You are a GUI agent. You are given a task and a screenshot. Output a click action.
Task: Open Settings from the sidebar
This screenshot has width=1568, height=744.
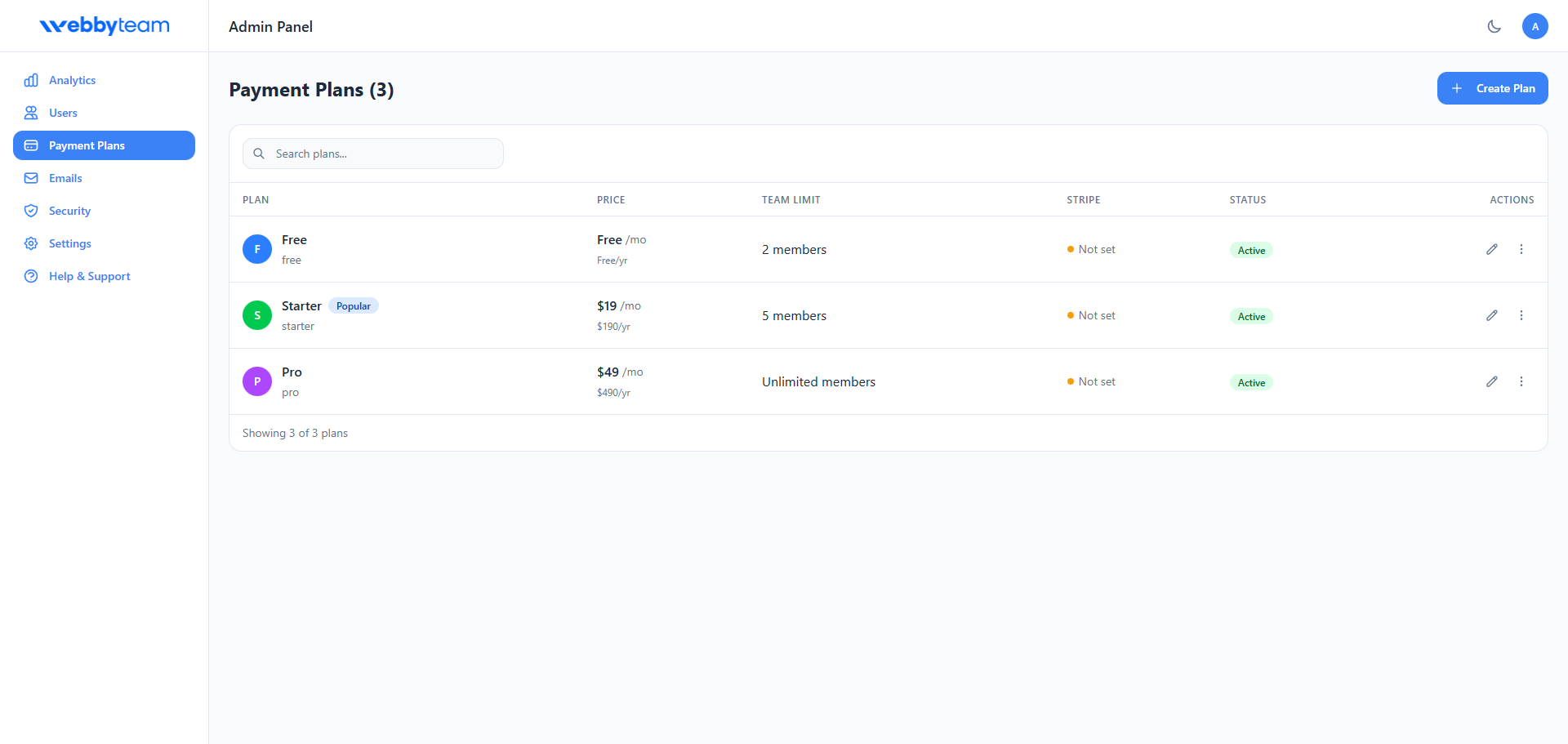[x=104, y=243]
